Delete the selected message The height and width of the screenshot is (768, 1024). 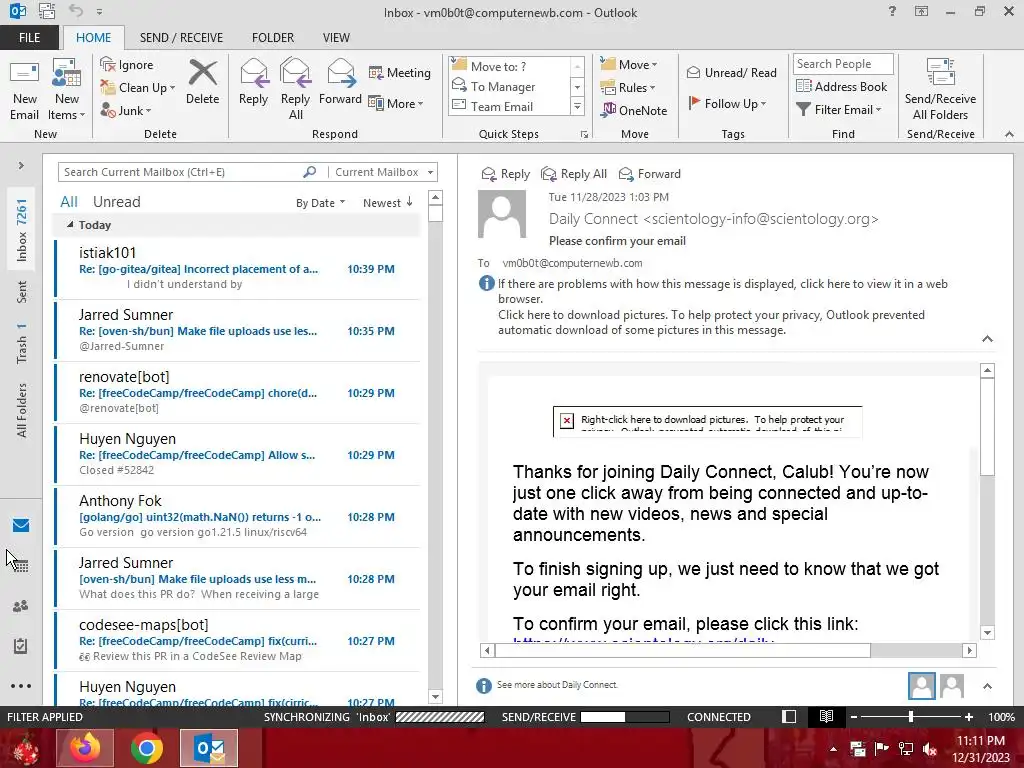[202, 82]
